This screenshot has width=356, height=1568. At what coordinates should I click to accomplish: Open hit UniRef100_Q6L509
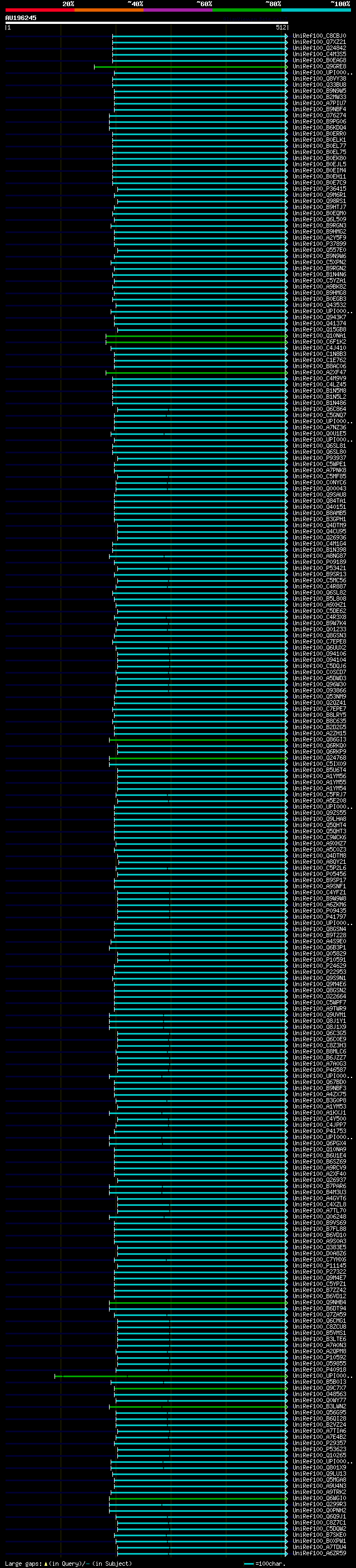(x=319, y=219)
